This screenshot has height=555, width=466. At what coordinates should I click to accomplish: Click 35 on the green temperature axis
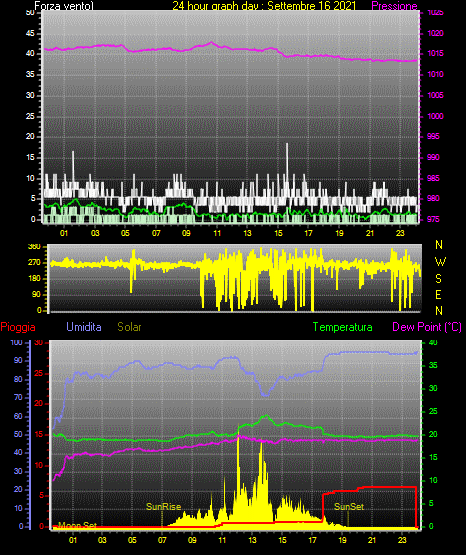433,365
